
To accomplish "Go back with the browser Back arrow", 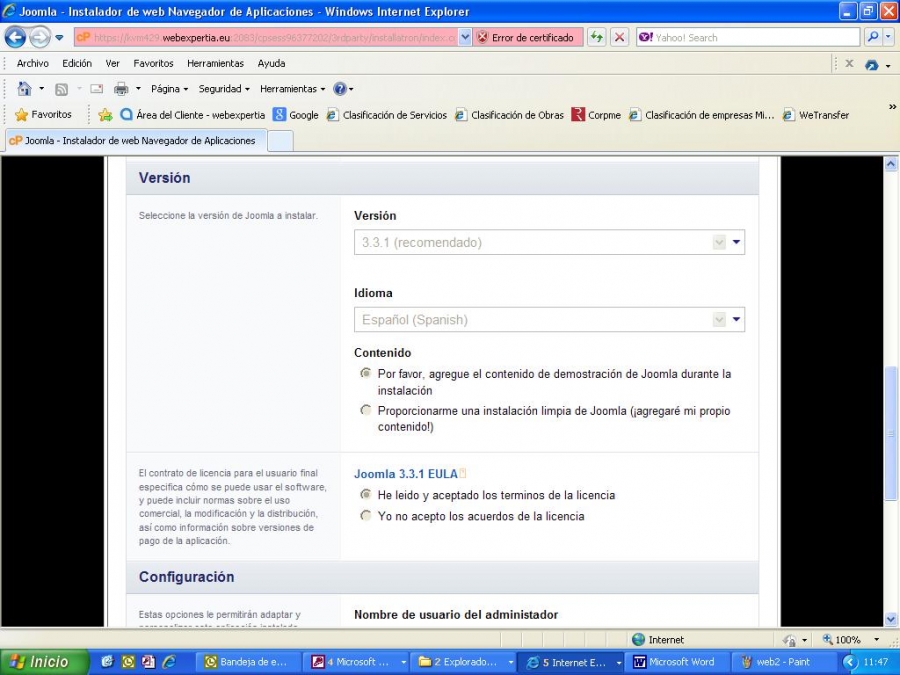I will pos(15,38).
